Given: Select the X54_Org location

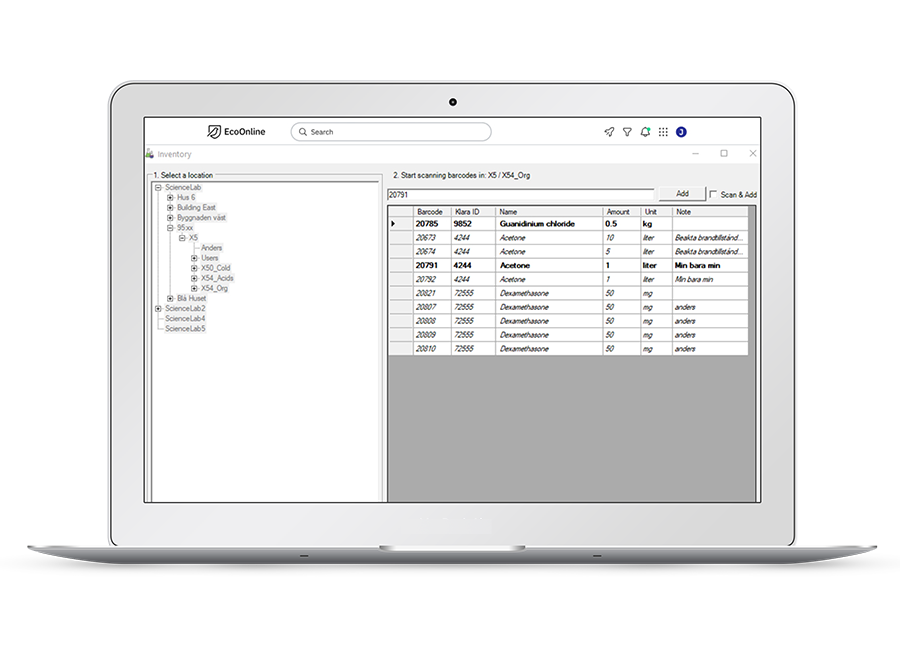Looking at the screenshot, I should click(x=214, y=288).
